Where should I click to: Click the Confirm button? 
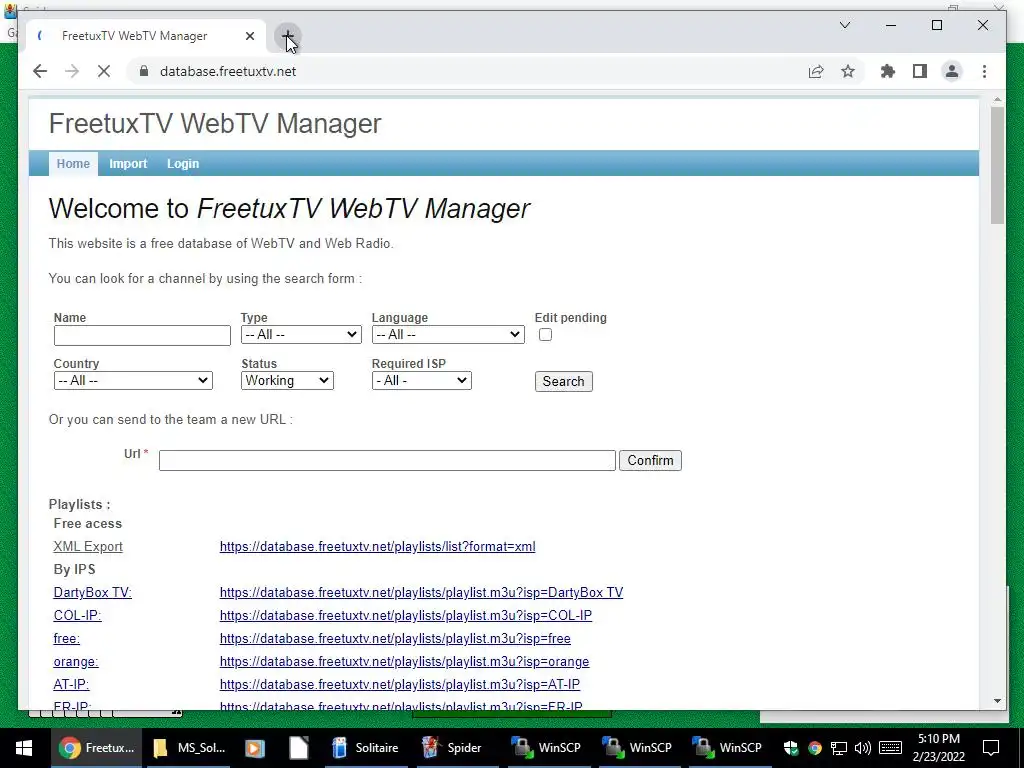point(650,460)
